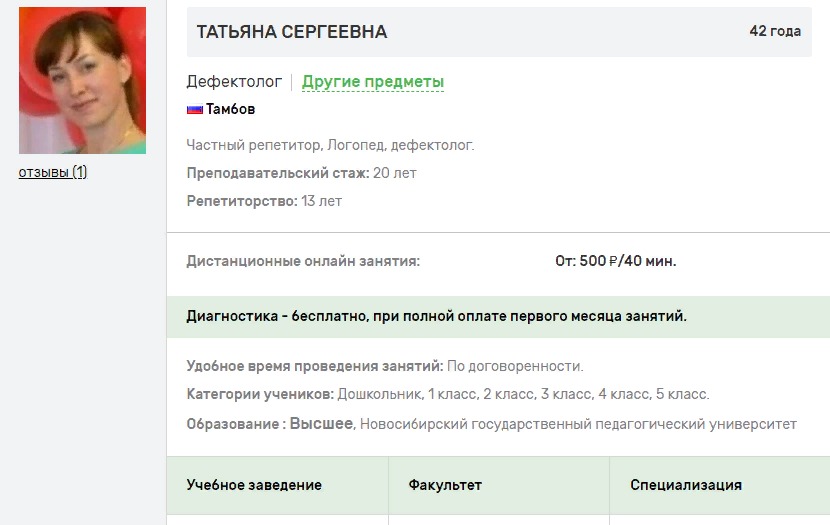
Task: Click the Факультет column header
Action: point(445,485)
